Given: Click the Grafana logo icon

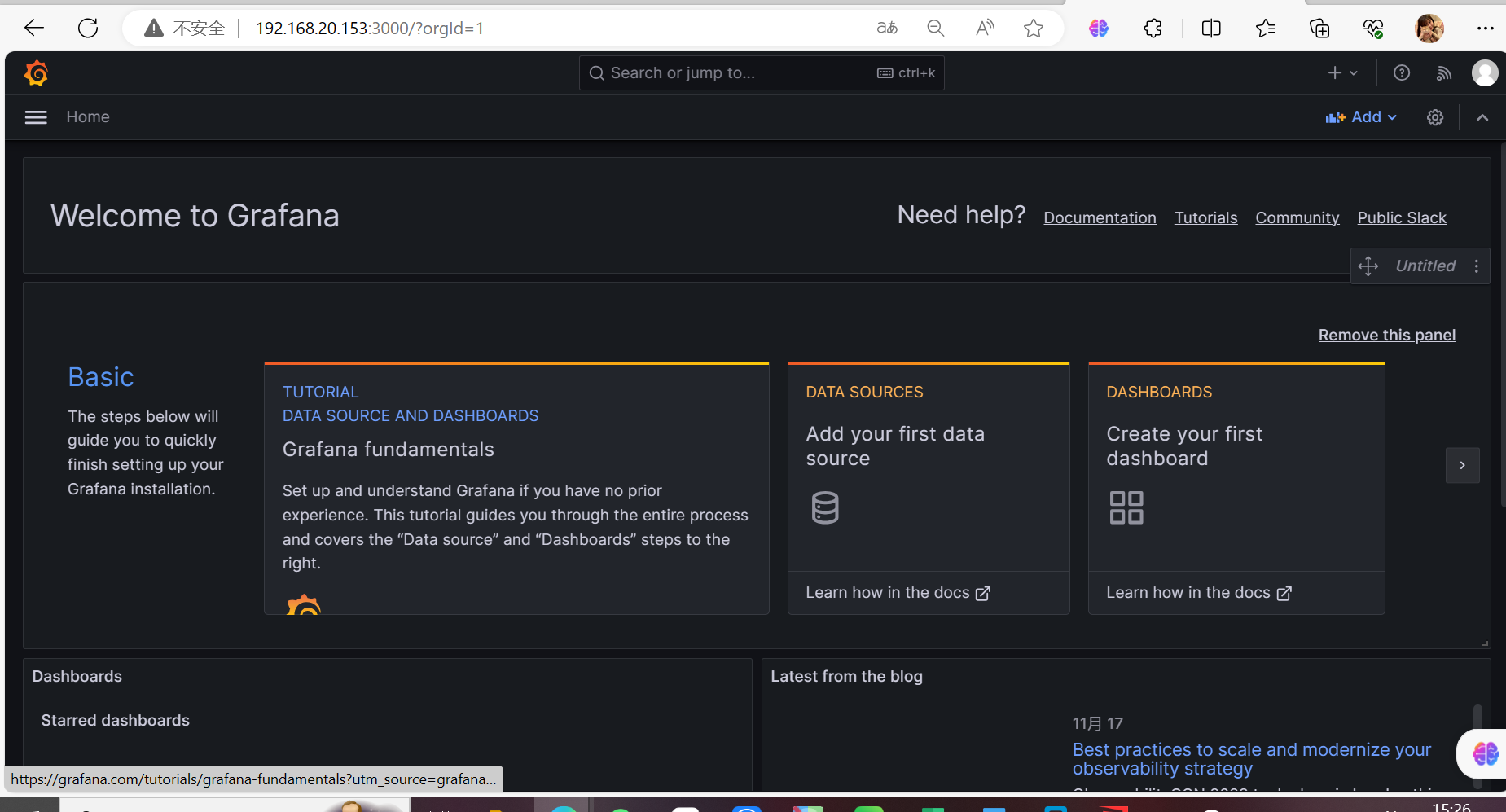Looking at the screenshot, I should [36, 73].
